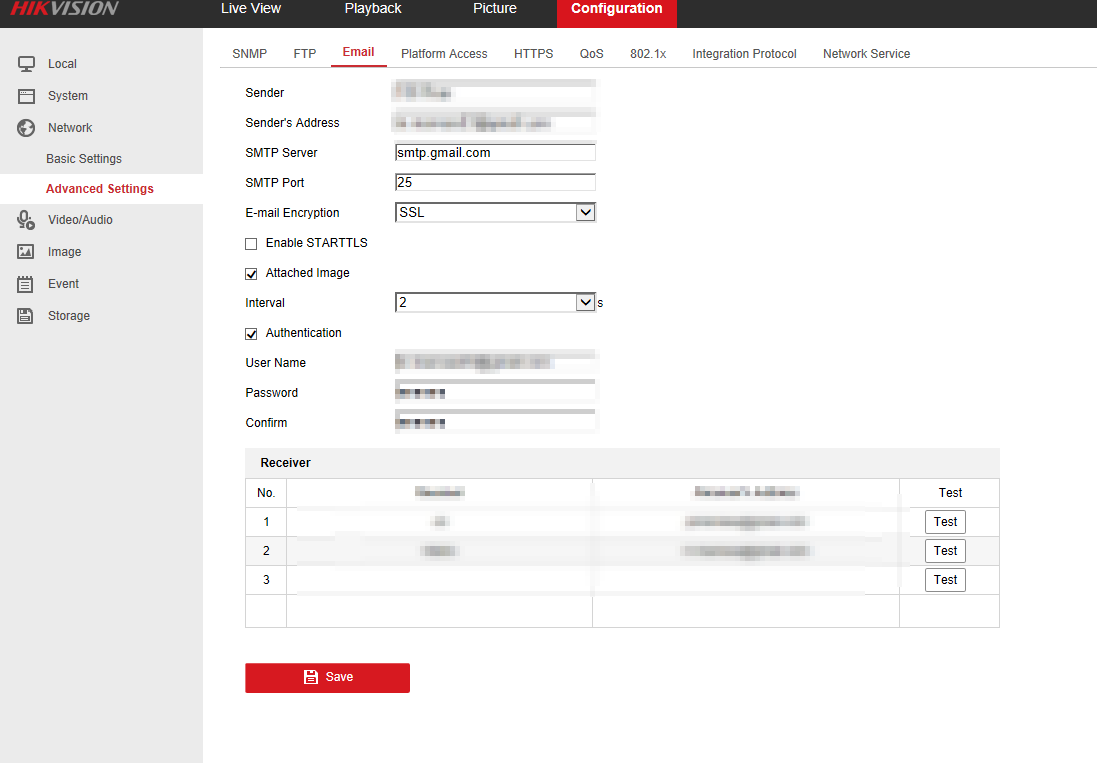Screen dimensions: 1097x763
Task: Test the first receiver's email
Action: tap(945, 522)
